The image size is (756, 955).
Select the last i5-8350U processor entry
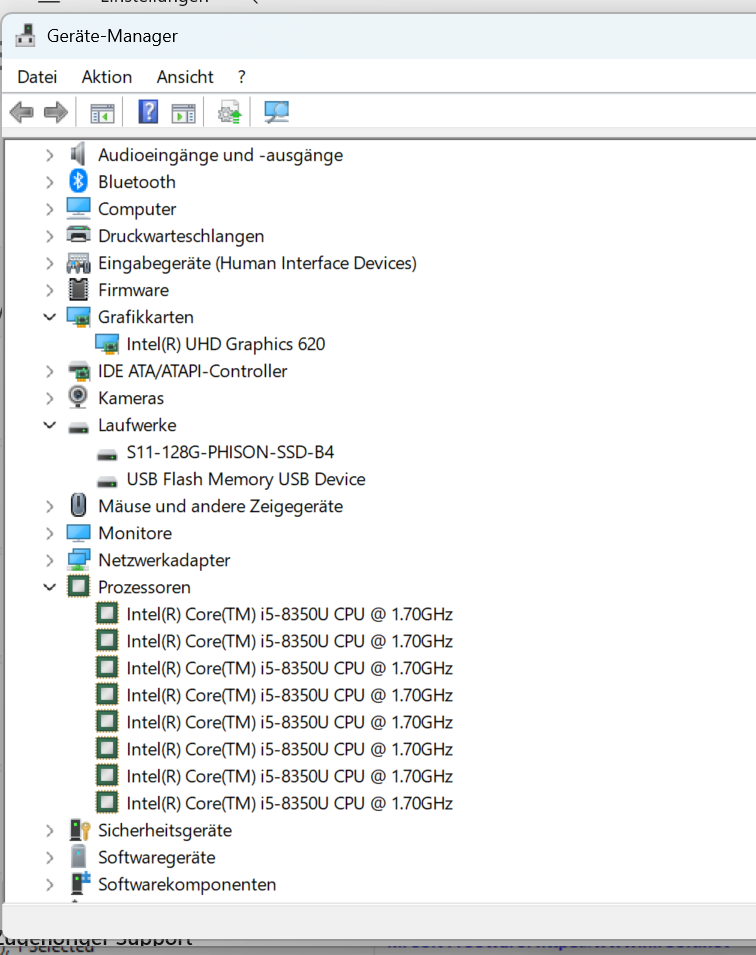(x=289, y=803)
